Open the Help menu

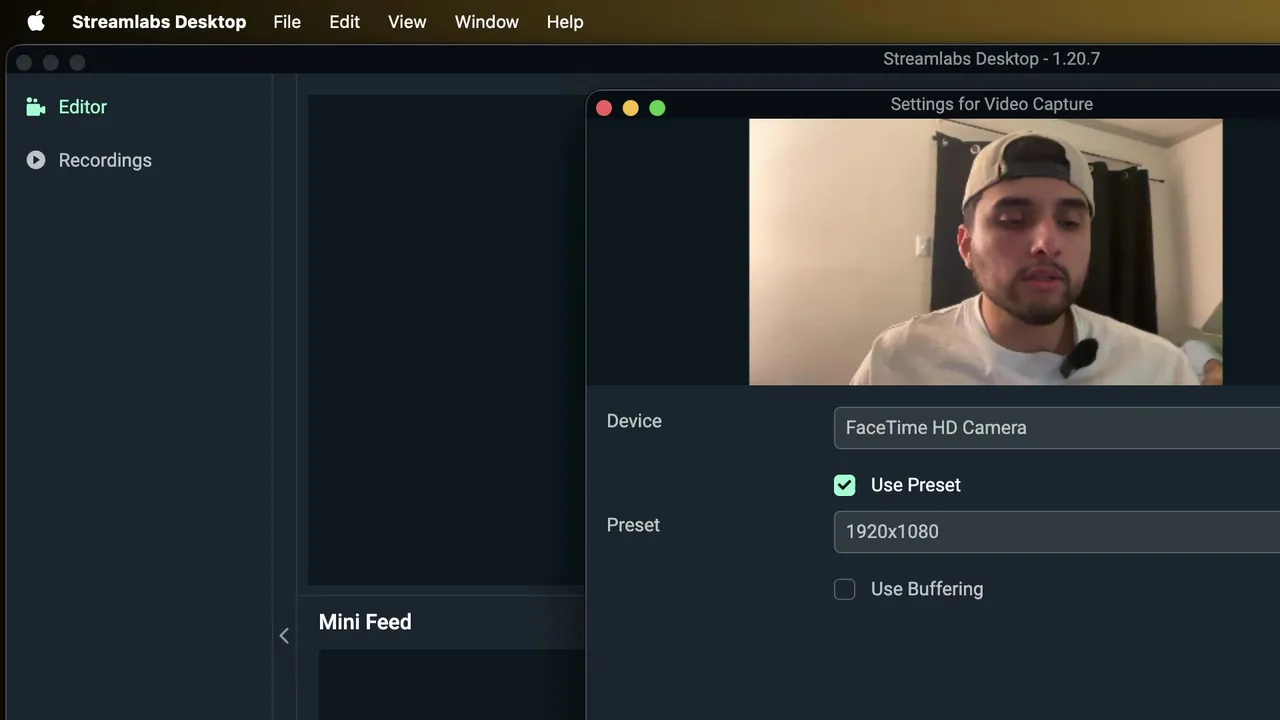click(x=565, y=21)
